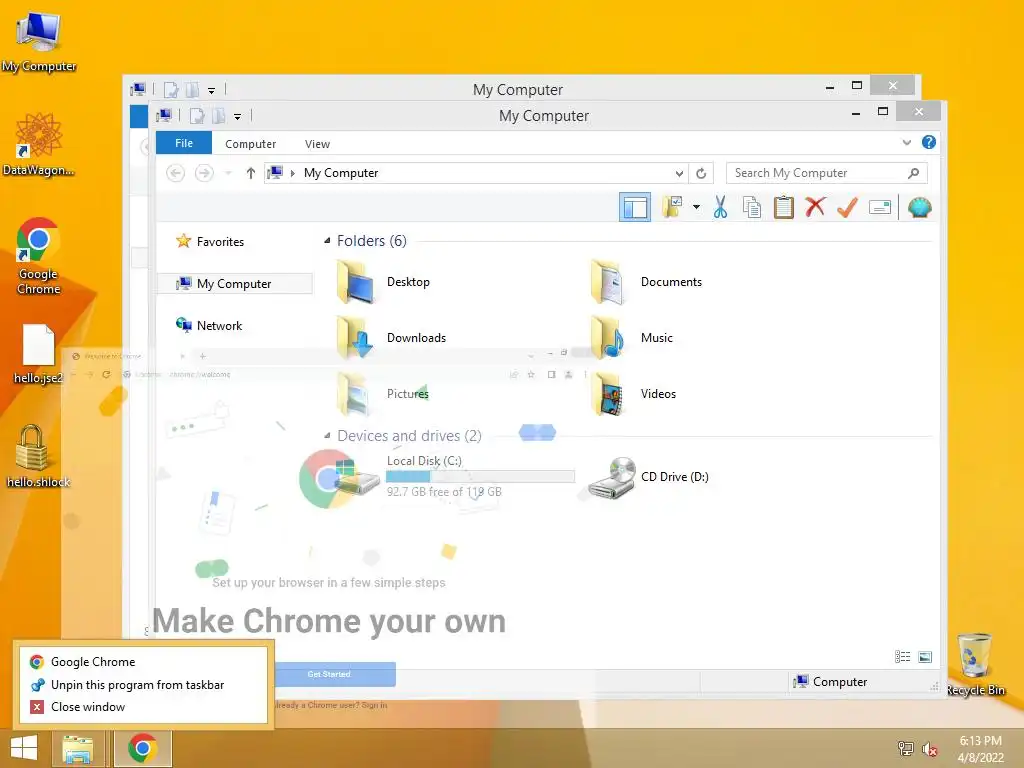This screenshot has width=1024, height=768.
Task: Click the Classic Shell seashell icon
Action: (x=920, y=208)
